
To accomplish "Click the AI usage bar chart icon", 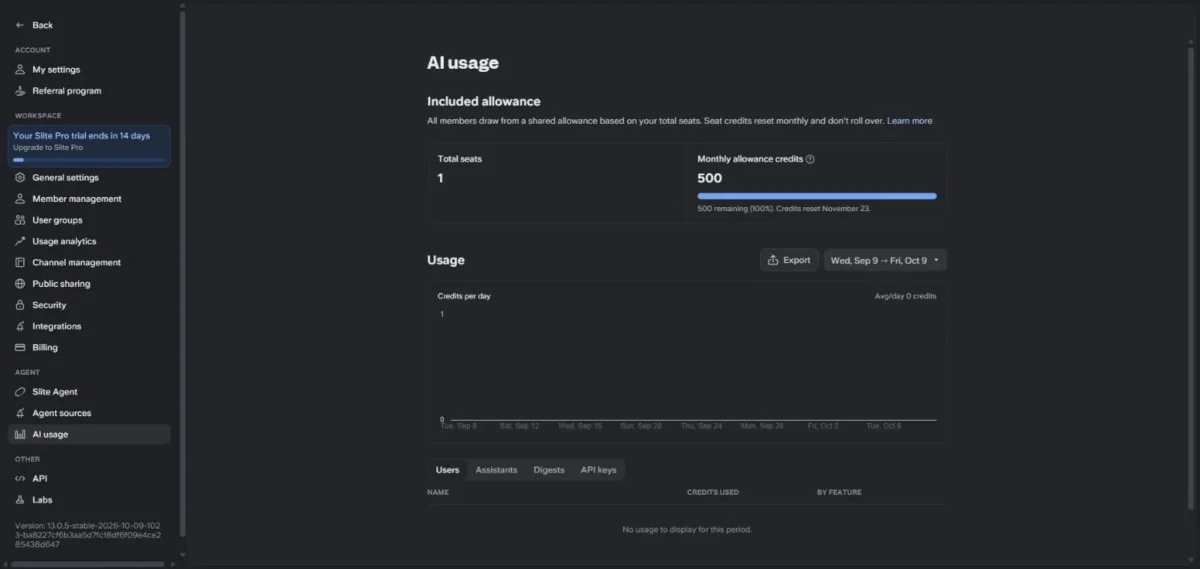I will coord(20,435).
